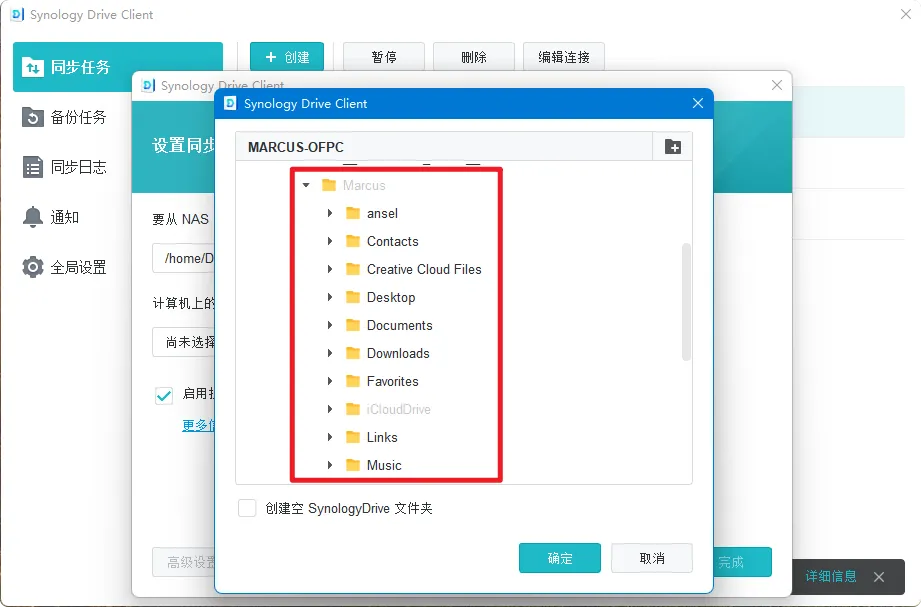Select the Links folder name
The image size is (921, 607).
(x=382, y=437)
